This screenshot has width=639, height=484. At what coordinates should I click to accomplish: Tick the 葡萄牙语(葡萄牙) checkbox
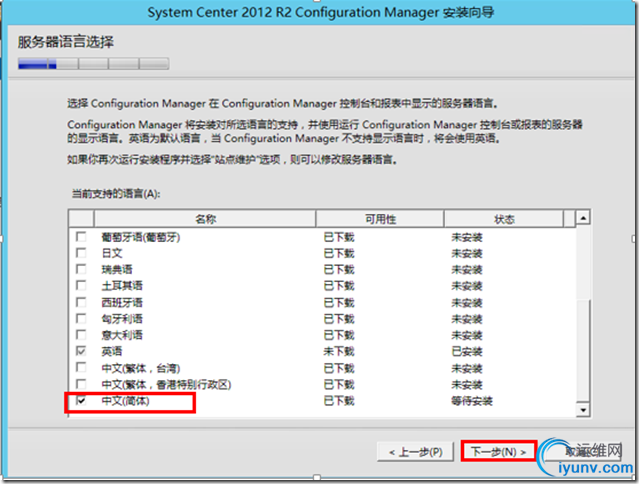tap(81, 237)
